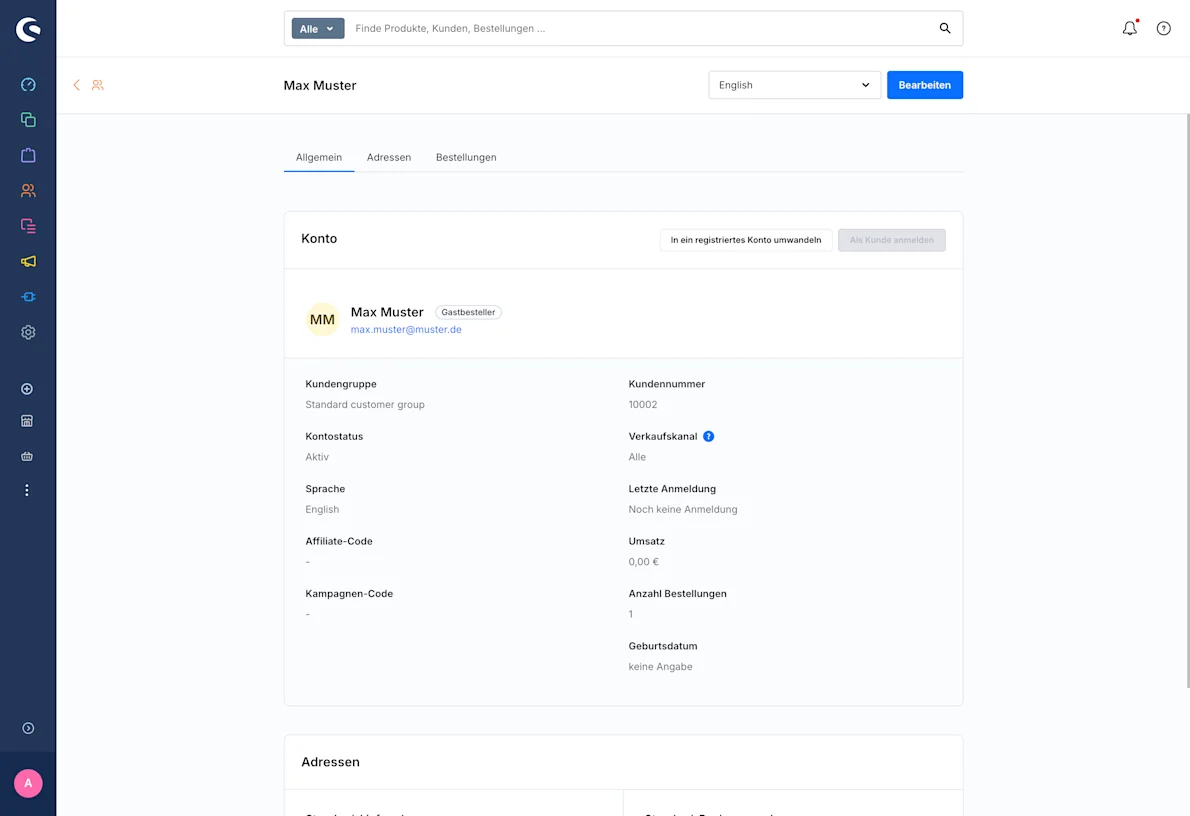1190x816 pixels.
Task: Click the Aktiv account status value
Action: (x=317, y=457)
